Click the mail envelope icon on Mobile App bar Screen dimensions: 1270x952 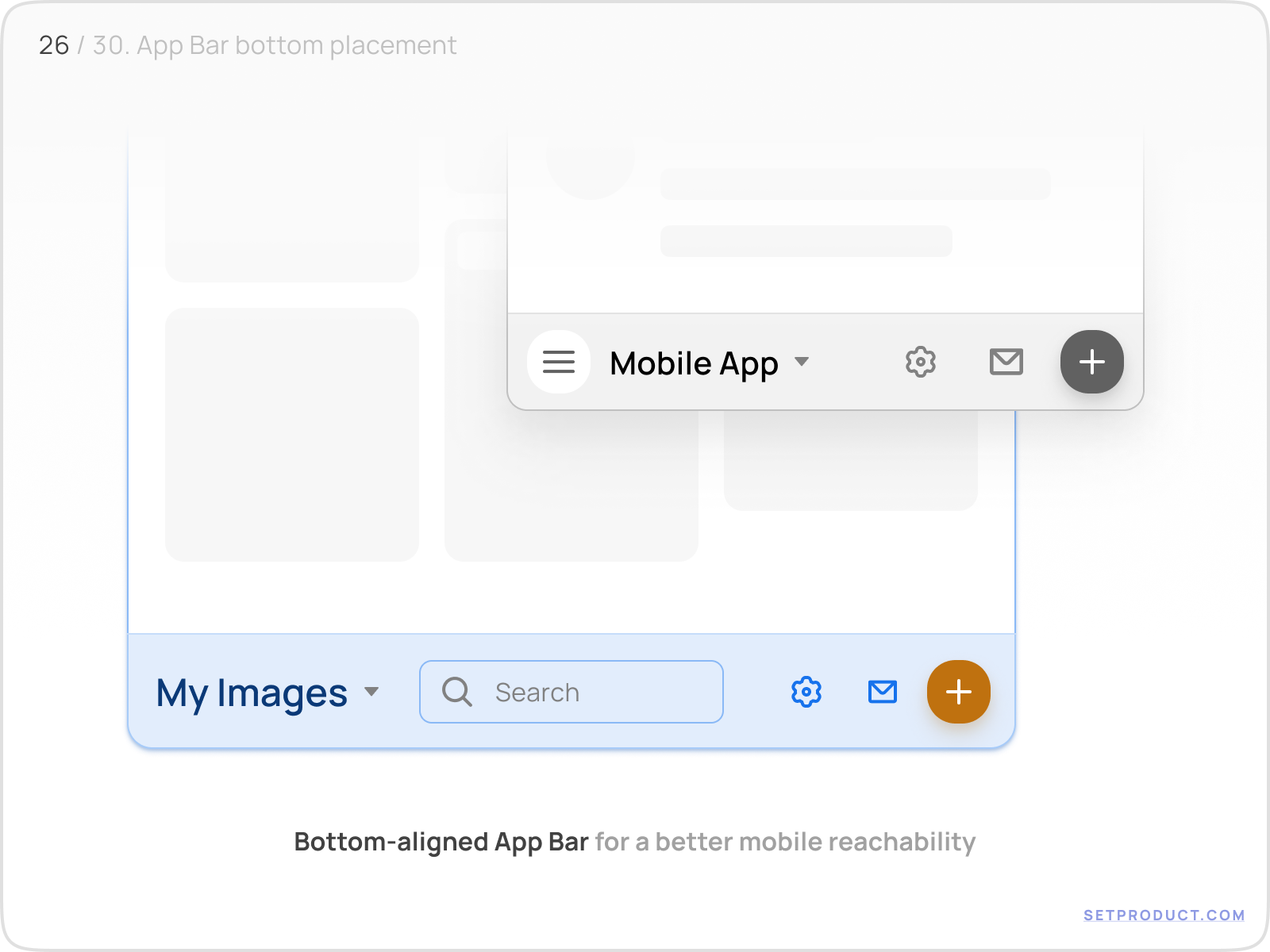(1006, 363)
